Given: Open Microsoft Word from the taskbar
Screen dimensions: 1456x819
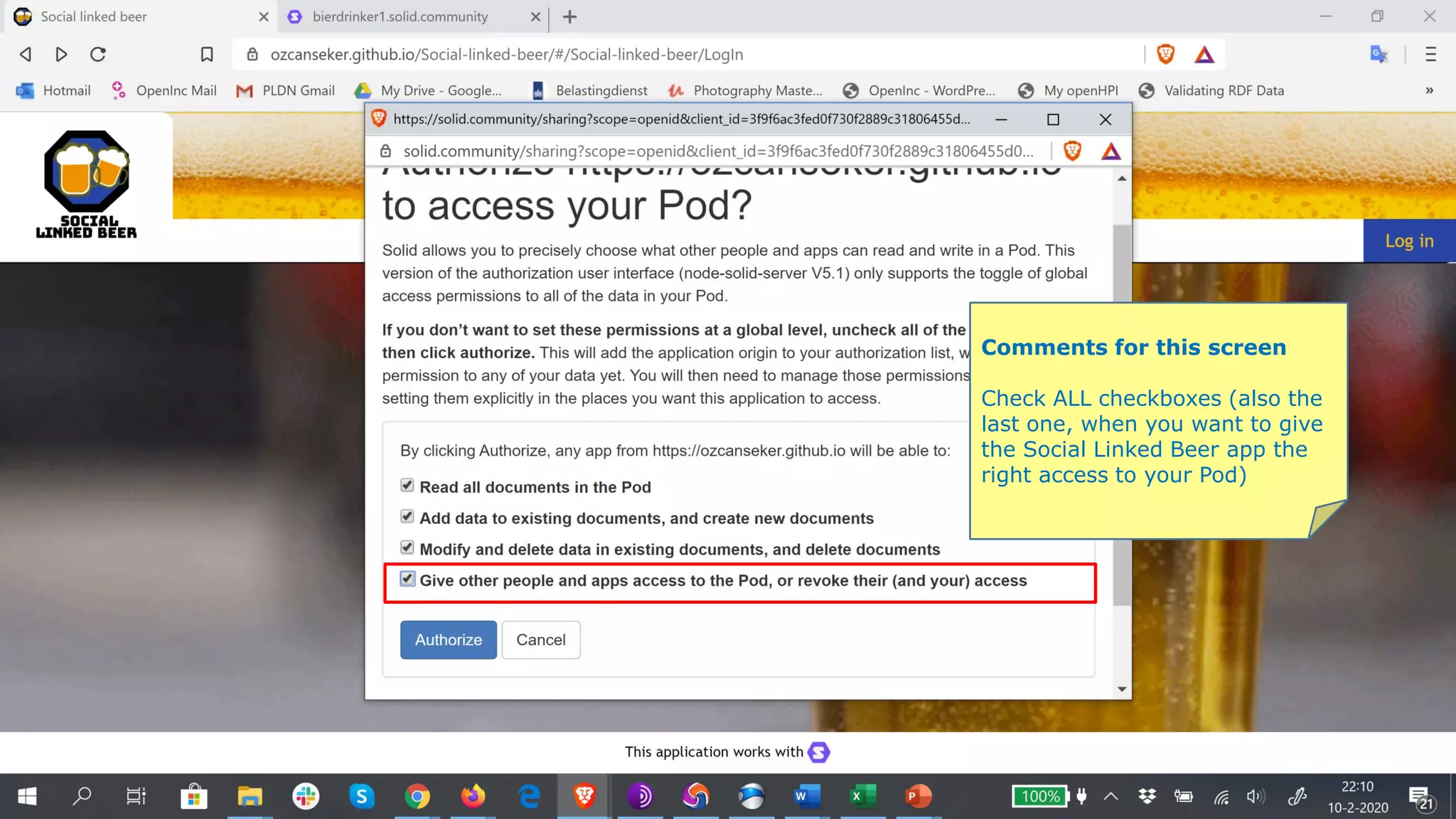Looking at the screenshot, I should point(807,796).
